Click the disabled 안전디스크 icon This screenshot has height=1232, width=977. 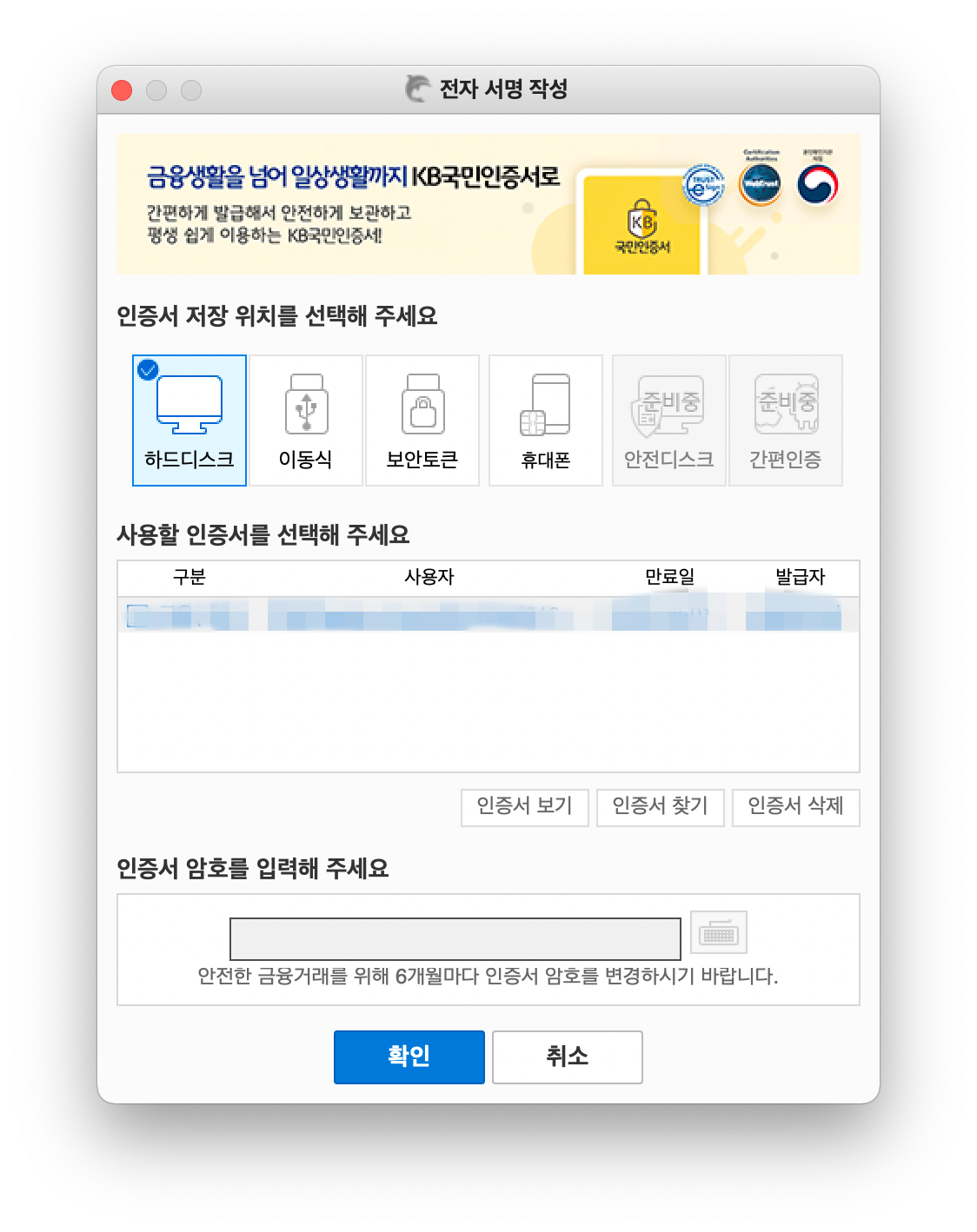pyautogui.click(x=669, y=420)
